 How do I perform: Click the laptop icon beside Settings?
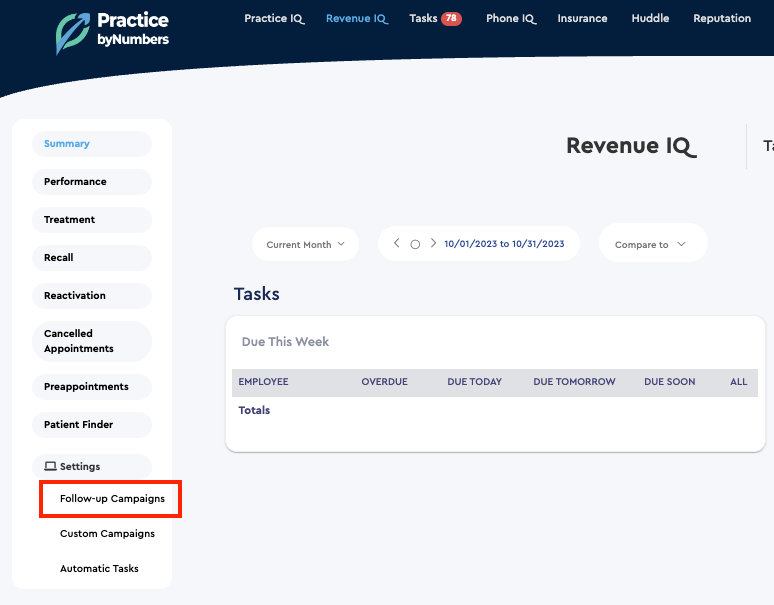(x=50, y=467)
